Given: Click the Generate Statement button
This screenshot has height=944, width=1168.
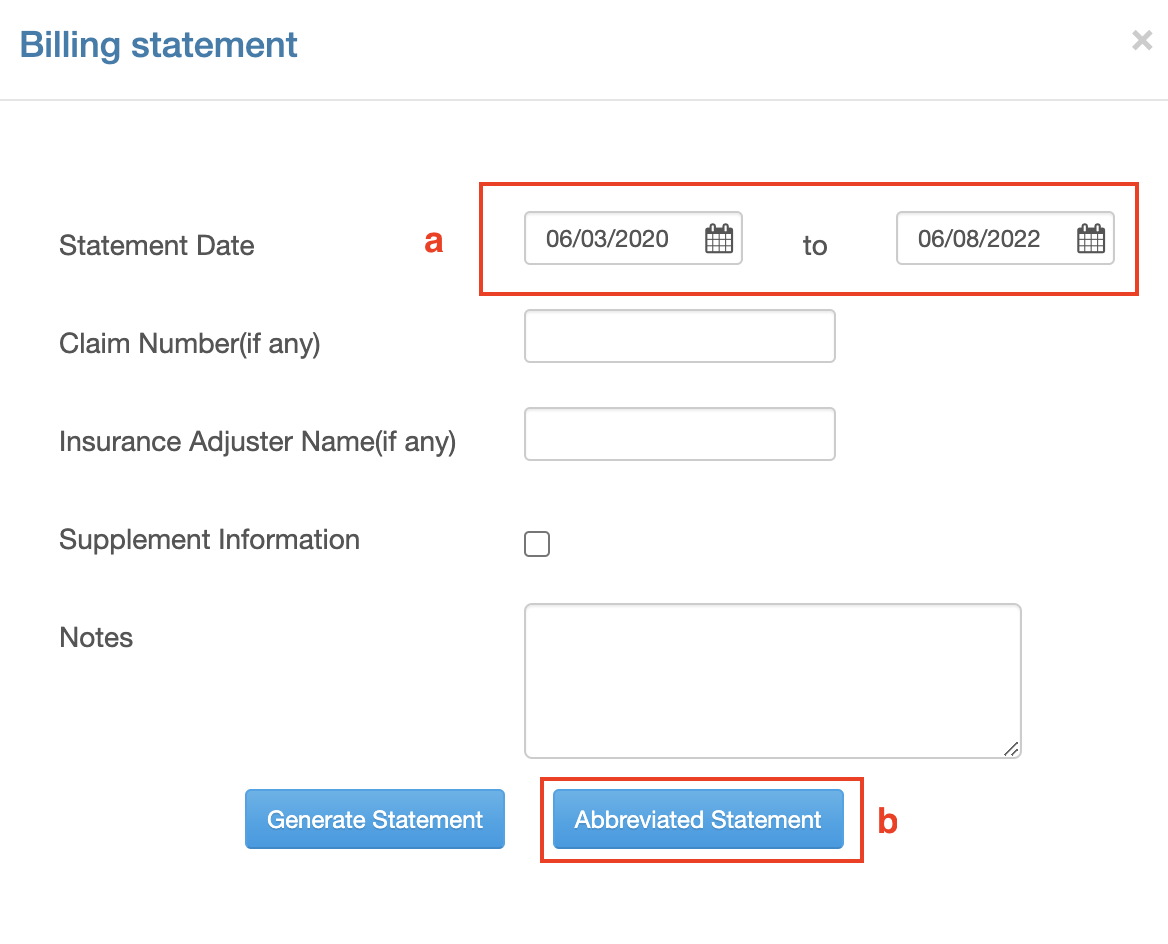Looking at the screenshot, I should 374,819.
